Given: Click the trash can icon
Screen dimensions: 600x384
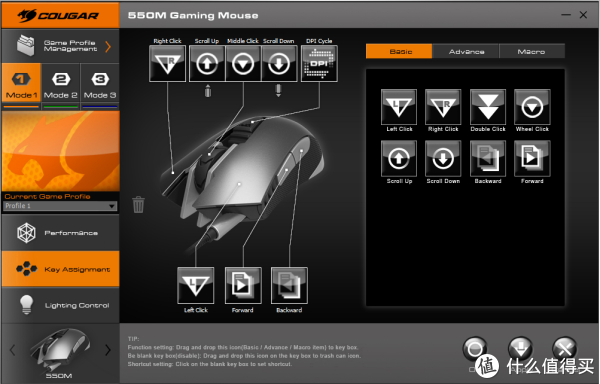Looking at the screenshot, I should [139, 204].
